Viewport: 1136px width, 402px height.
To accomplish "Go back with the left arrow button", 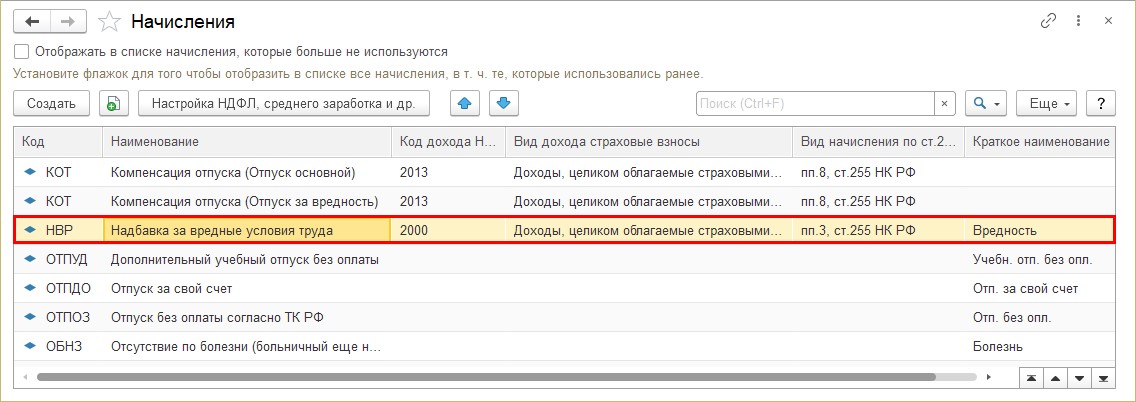I will click(x=32, y=21).
